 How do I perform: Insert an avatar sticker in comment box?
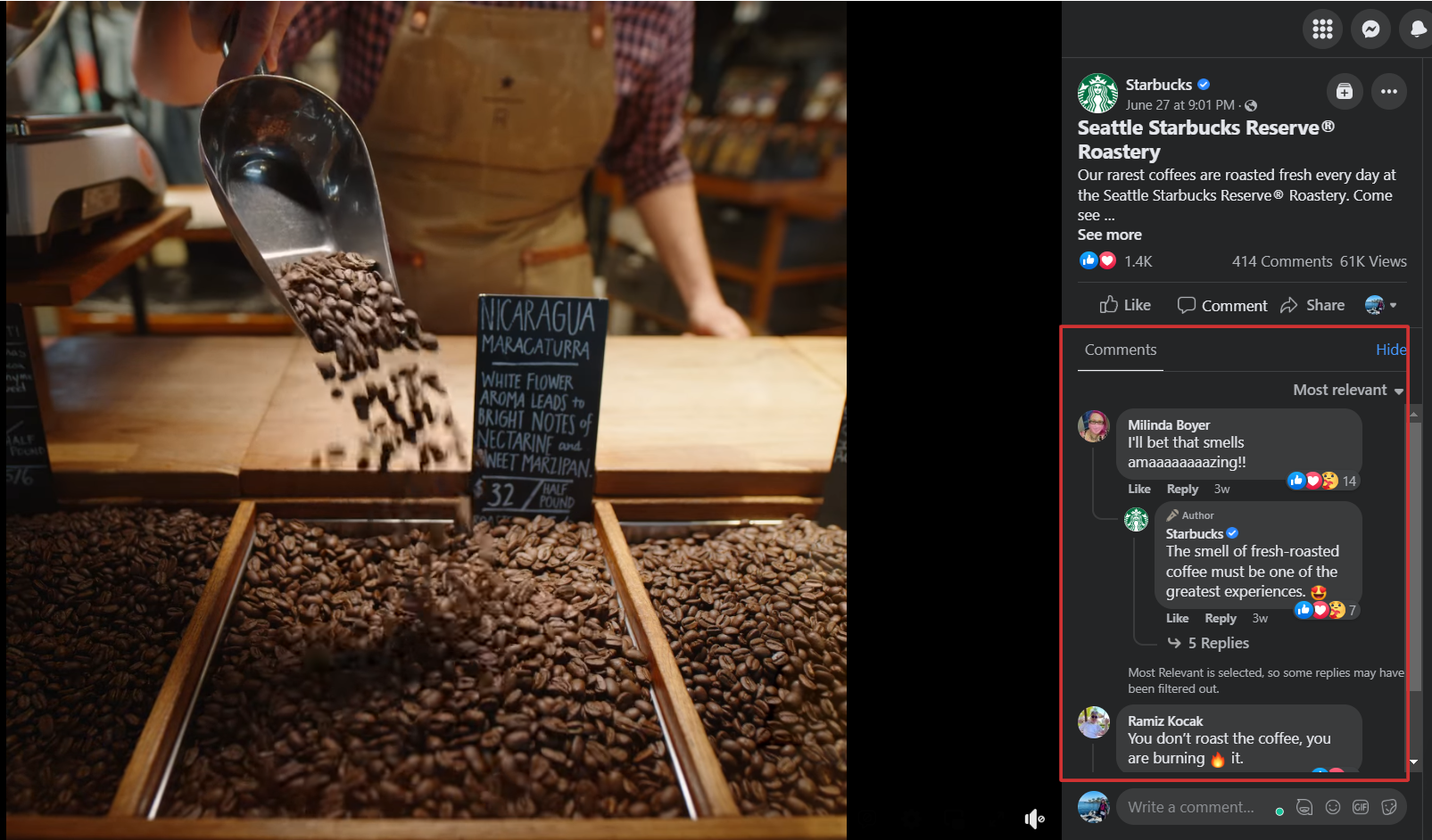[x=1304, y=807]
